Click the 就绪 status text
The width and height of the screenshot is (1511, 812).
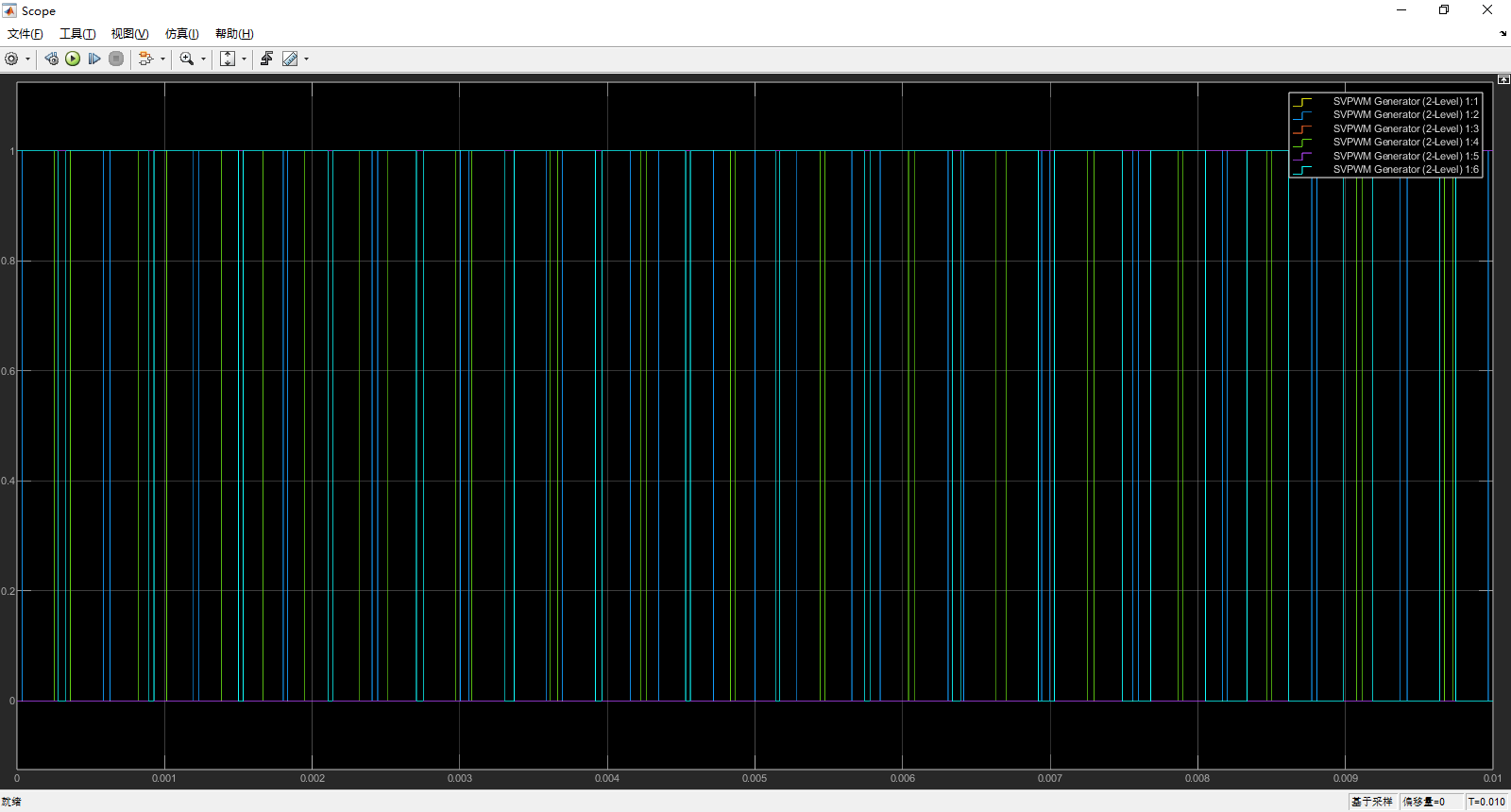click(11, 802)
